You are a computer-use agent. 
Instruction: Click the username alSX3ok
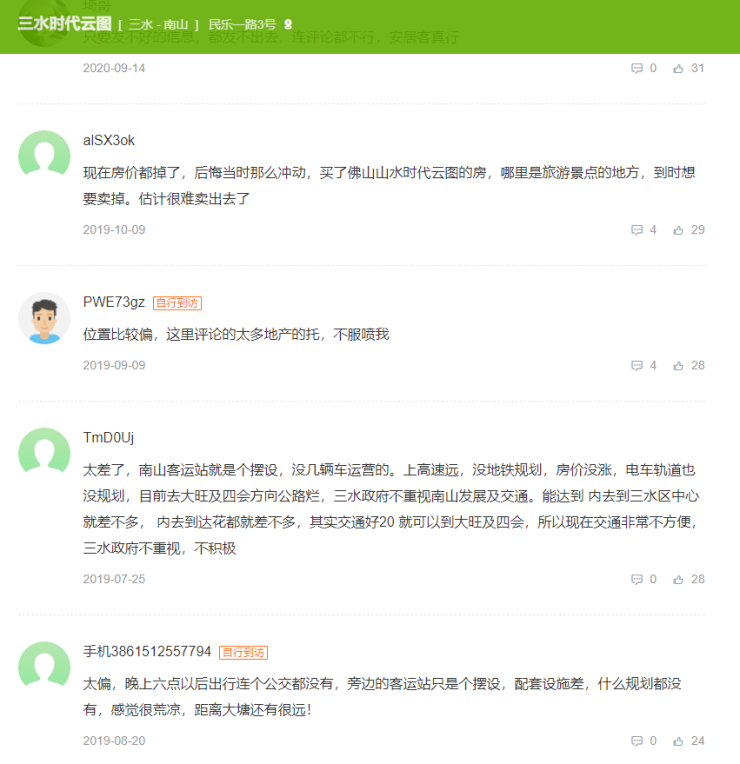pyautogui.click(x=109, y=140)
